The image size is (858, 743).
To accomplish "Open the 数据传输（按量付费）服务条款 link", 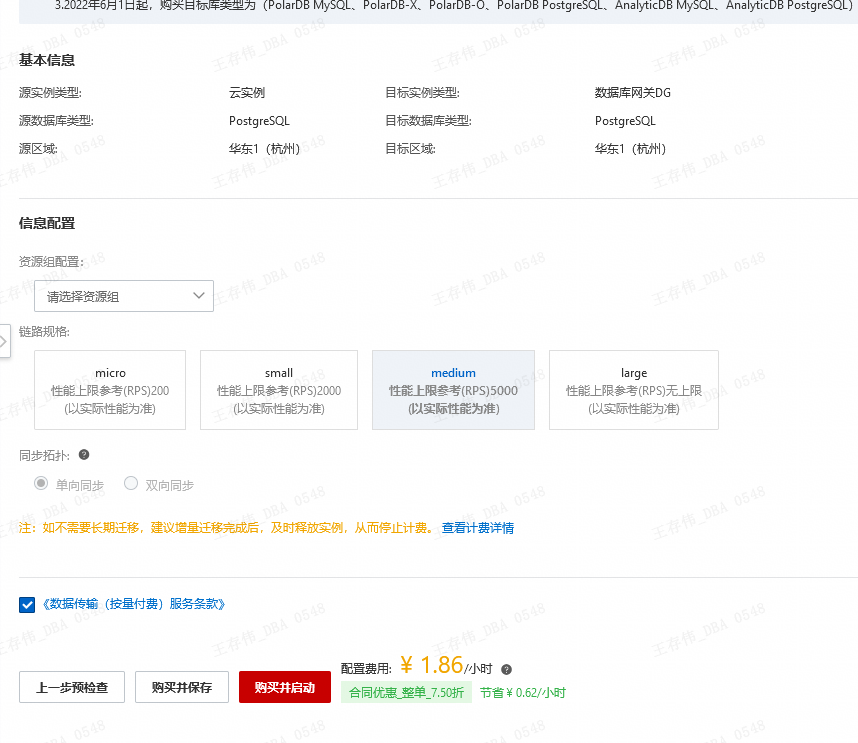I will (134, 604).
